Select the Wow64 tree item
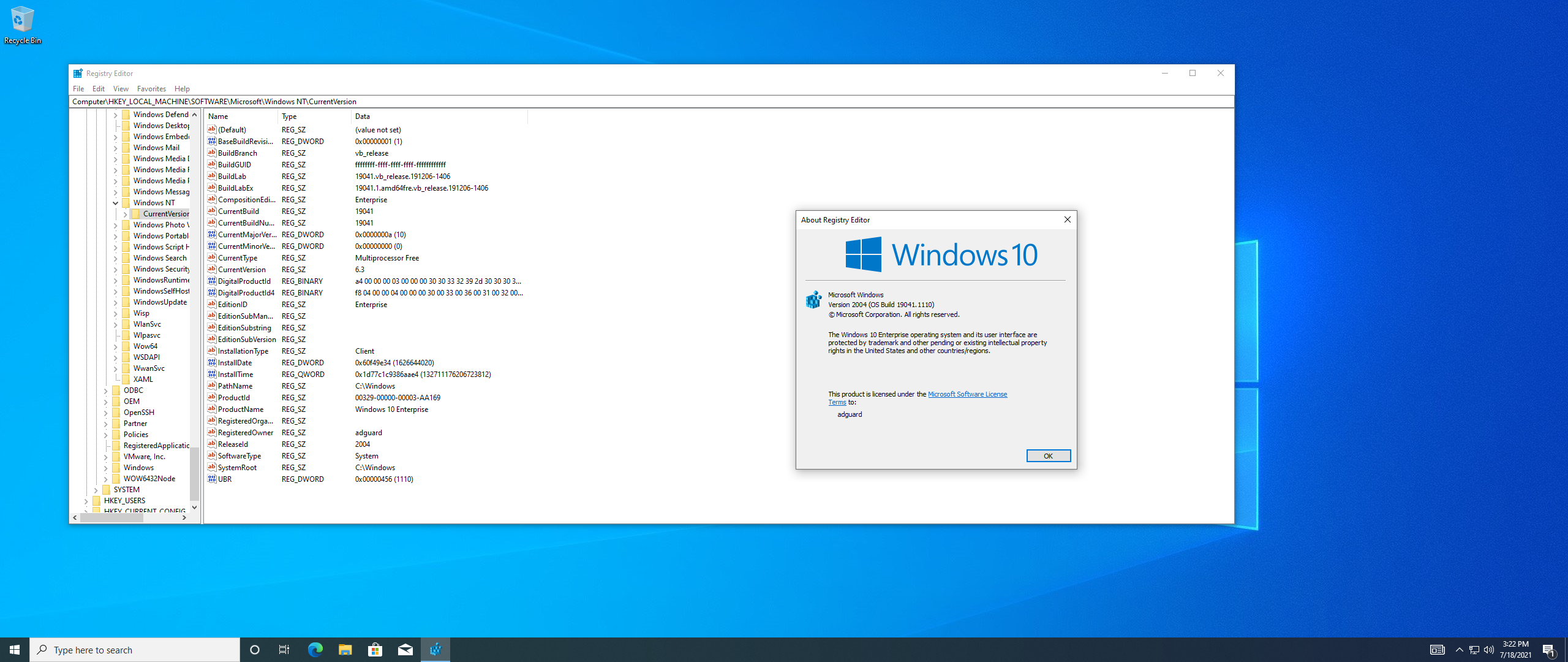This screenshot has width=1568, height=662. [x=145, y=346]
